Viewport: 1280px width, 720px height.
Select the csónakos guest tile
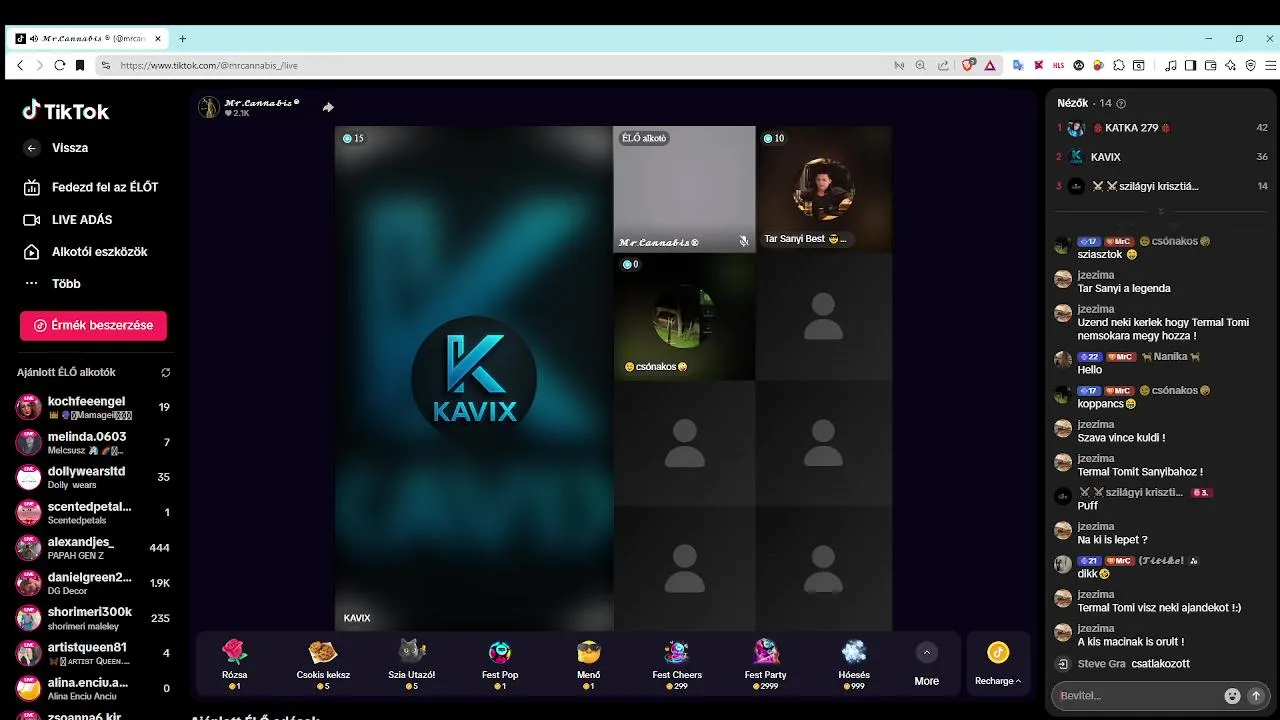coord(684,316)
